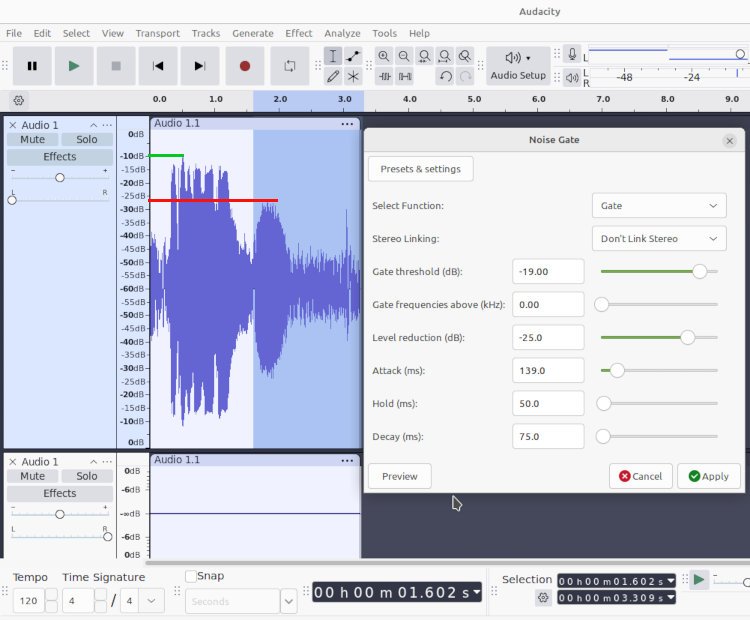Image resolution: width=750 pixels, height=620 pixels.
Task: Click the speaker playback meter icon
Action: [572, 77]
